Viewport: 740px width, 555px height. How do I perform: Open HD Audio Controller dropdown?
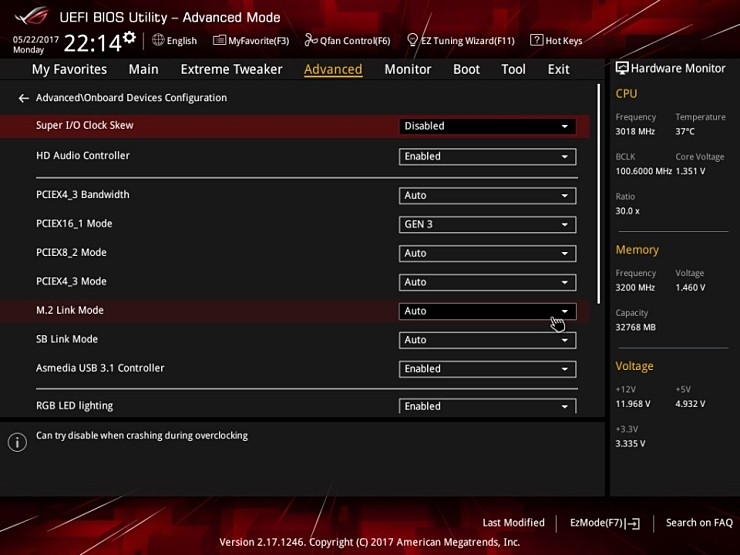pyautogui.click(x=488, y=157)
